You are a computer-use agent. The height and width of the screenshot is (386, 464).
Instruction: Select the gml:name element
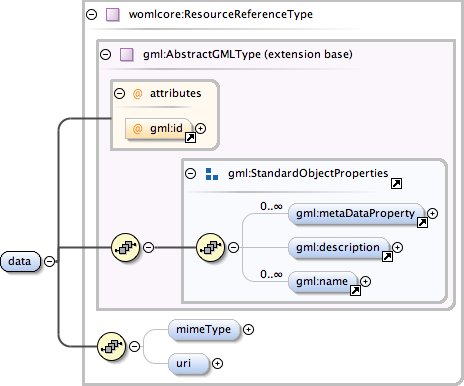(323, 282)
